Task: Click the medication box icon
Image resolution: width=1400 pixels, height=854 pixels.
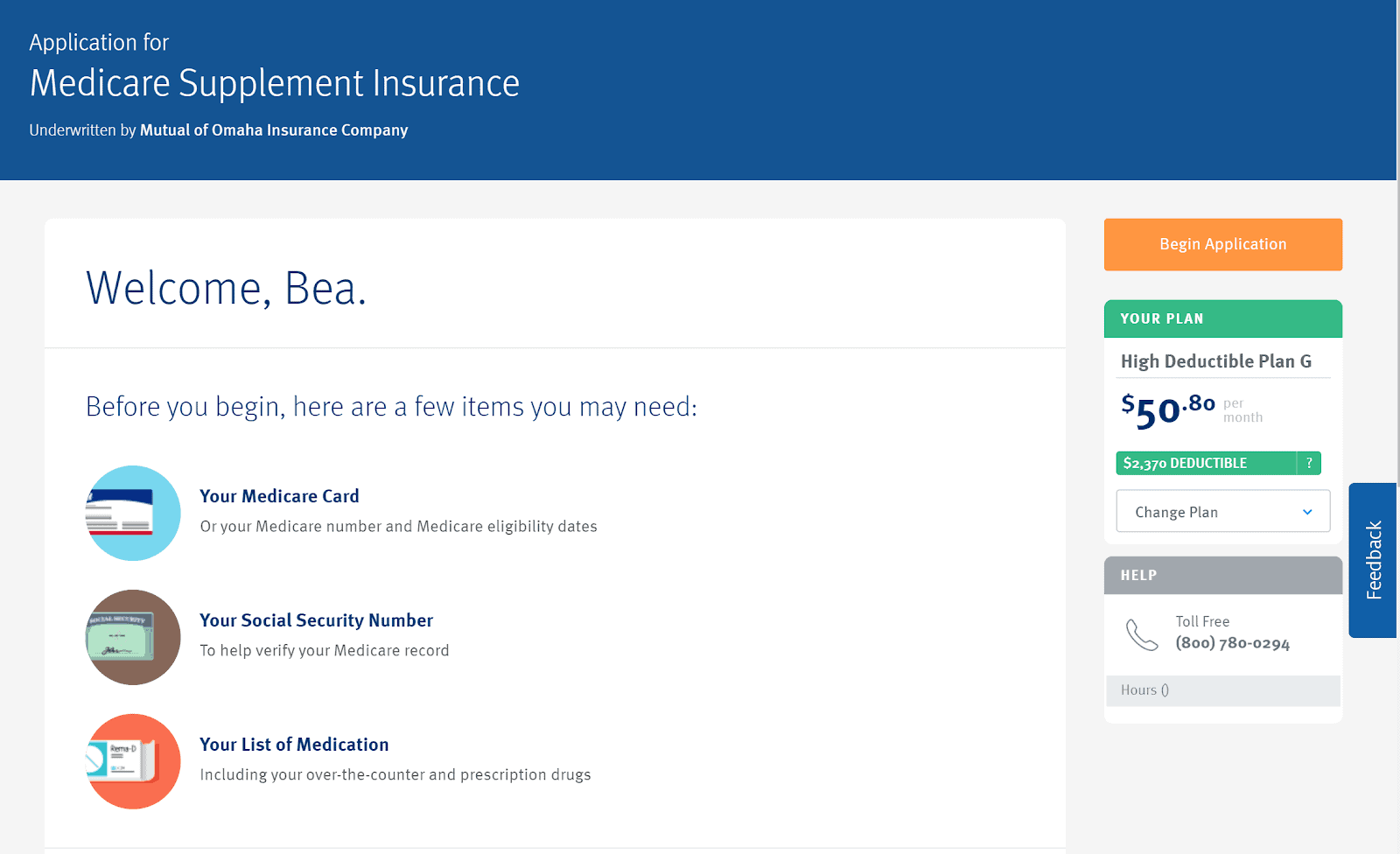Action: coord(133,761)
